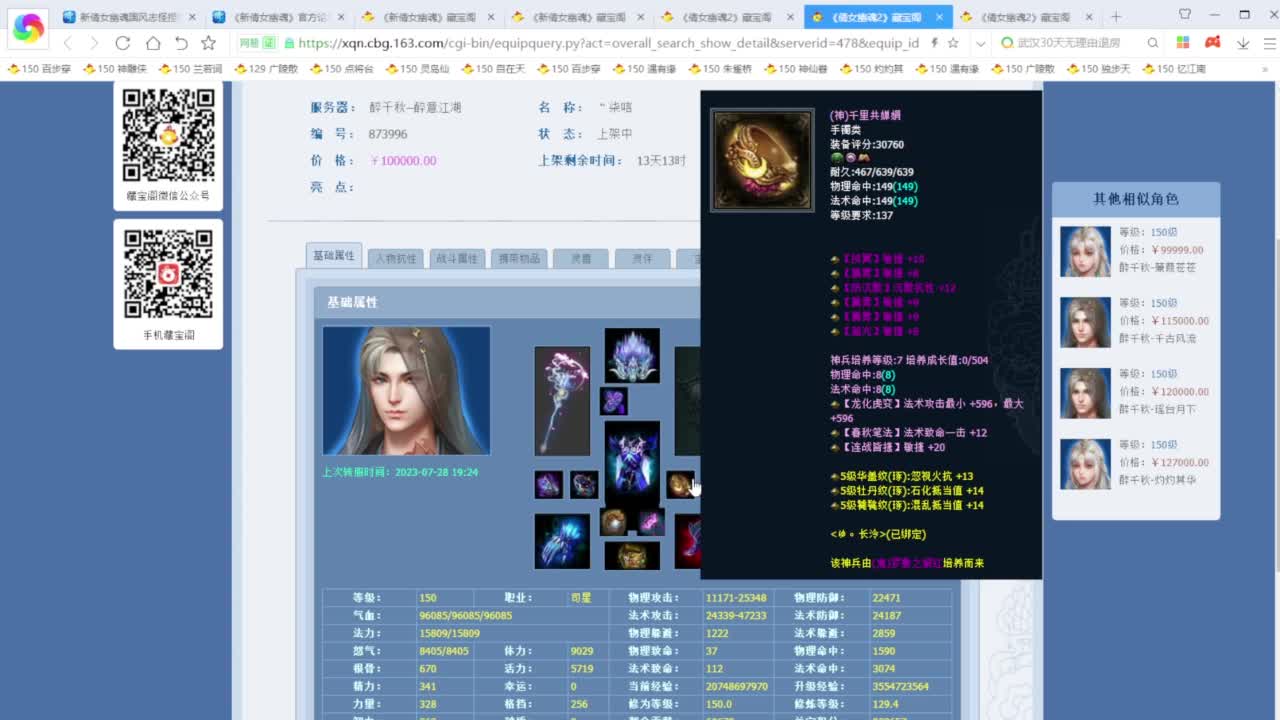Screen dimensions: 1280x720
Task: Select the small pink accessory icon beside the orb
Action: [x=651, y=521]
